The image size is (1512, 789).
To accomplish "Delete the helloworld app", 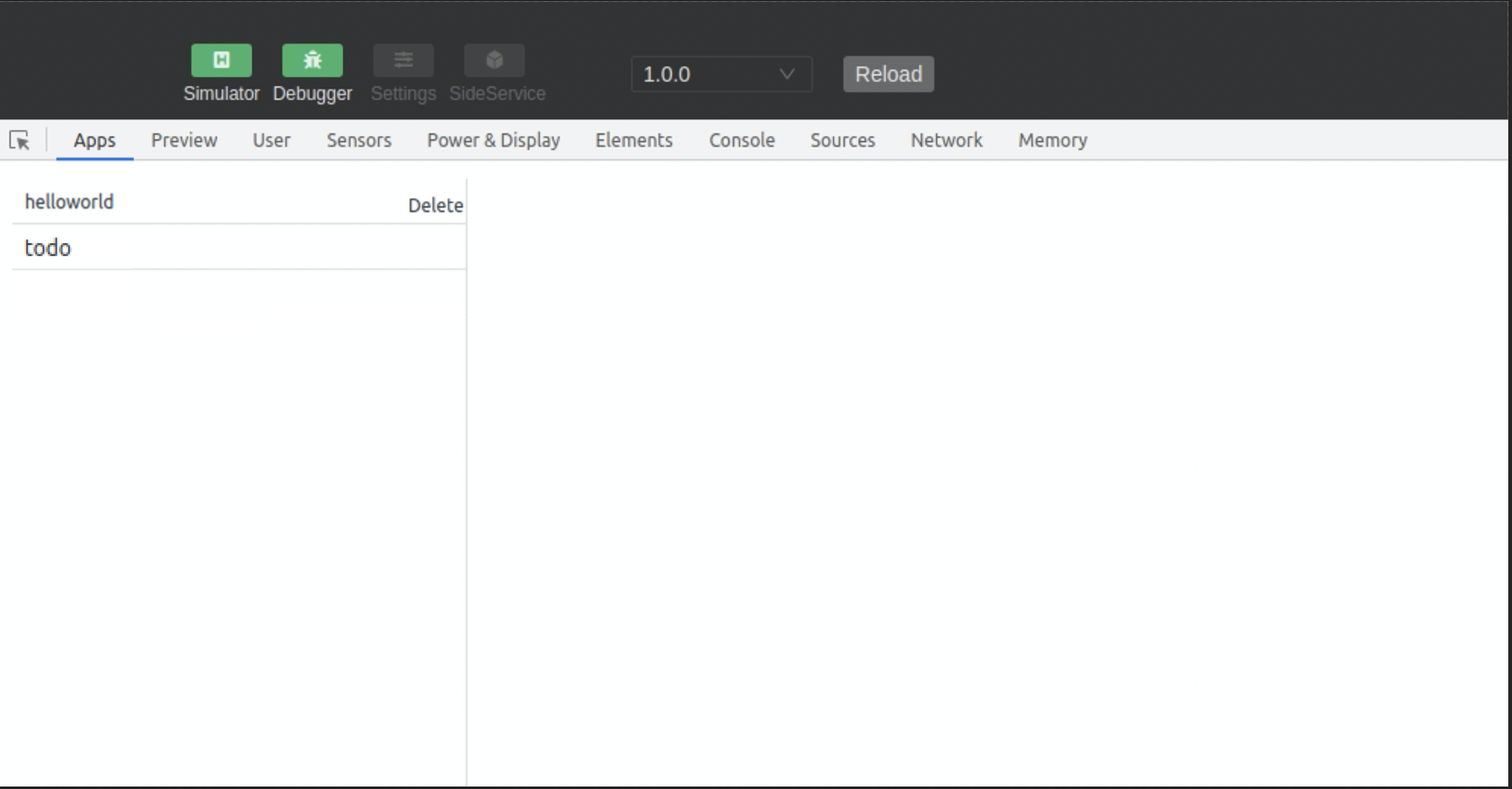I will [x=435, y=206].
